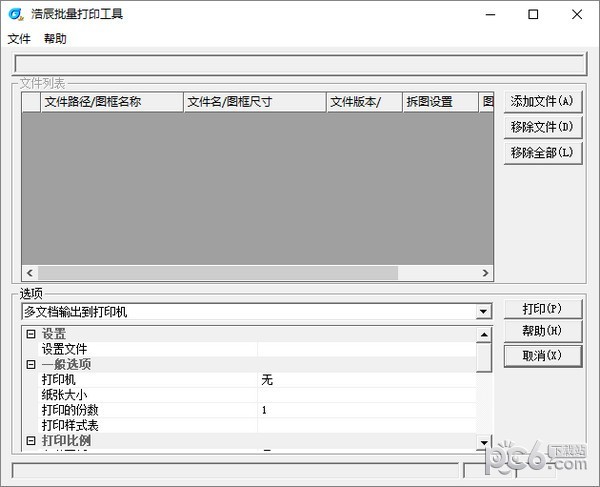Click the copies value 1

click(x=367, y=410)
